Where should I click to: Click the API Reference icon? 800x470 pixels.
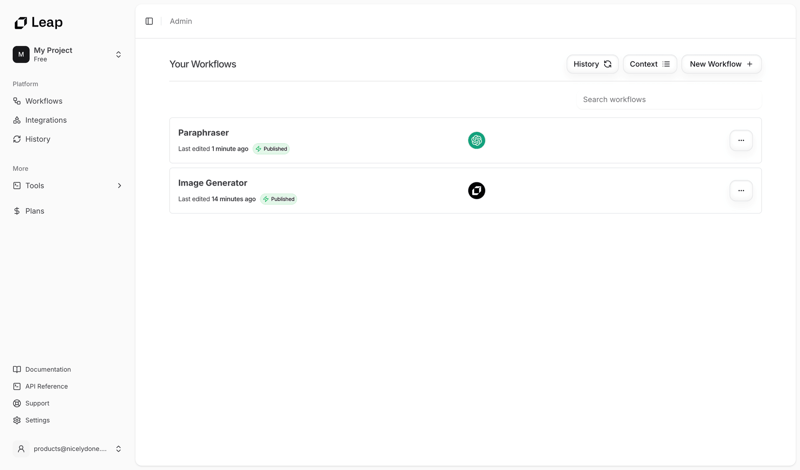click(x=17, y=386)
